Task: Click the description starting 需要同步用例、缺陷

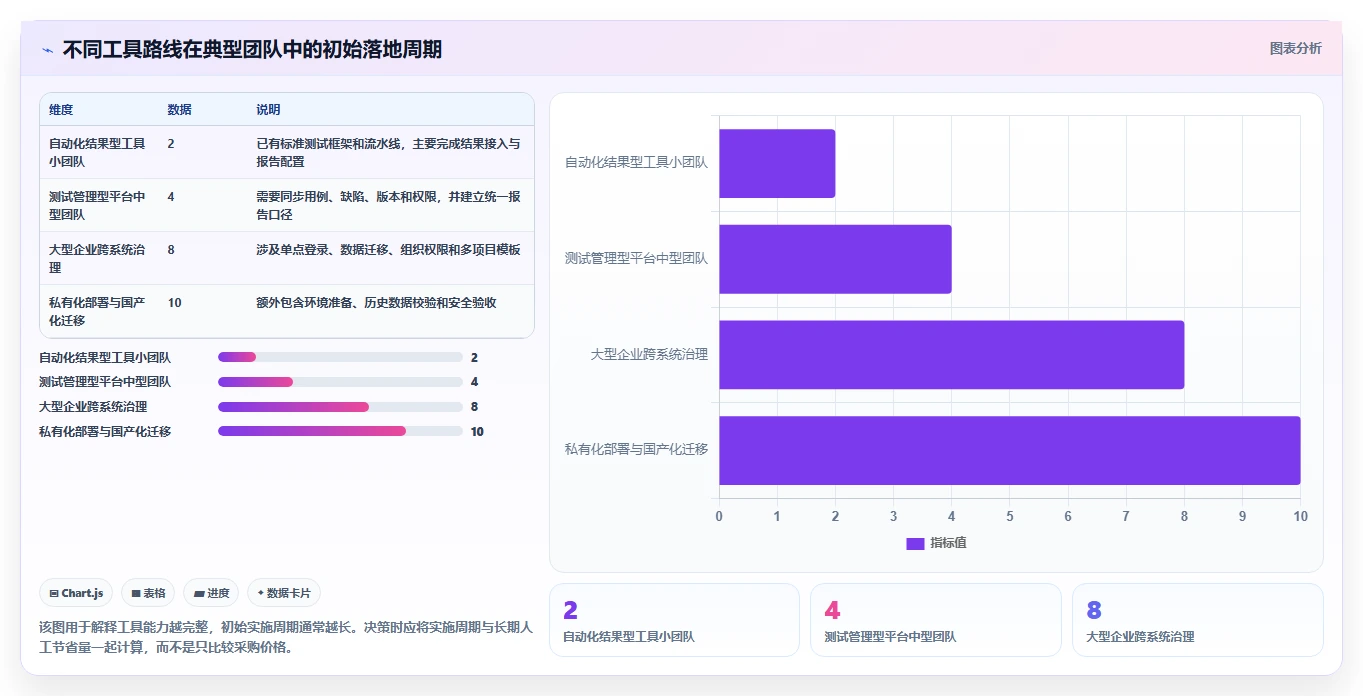Action: pyautogui.click(x=388, y=205)
